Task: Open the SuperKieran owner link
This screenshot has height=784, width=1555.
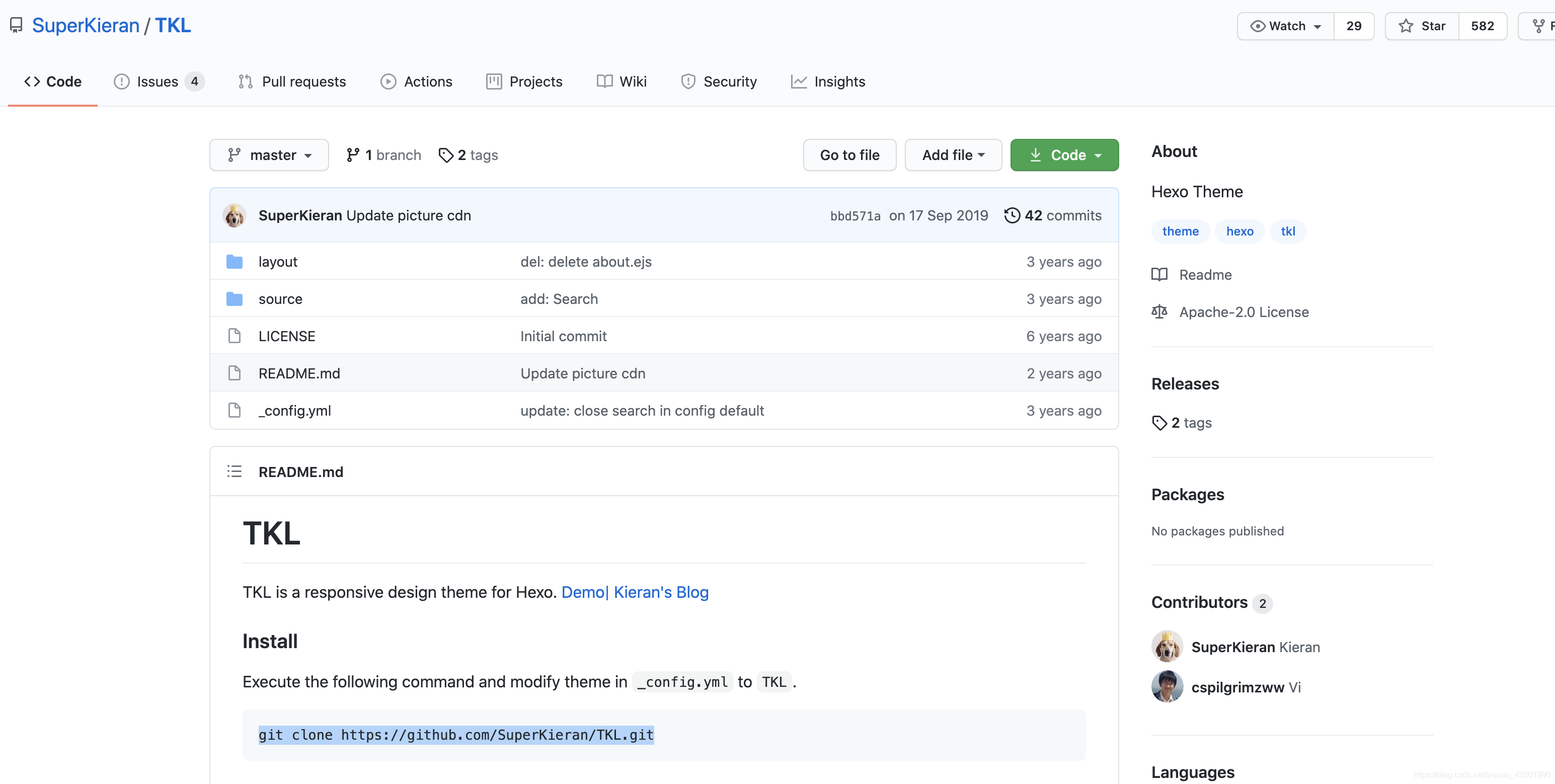Action: pyautogui.click(x=86, y=25)
